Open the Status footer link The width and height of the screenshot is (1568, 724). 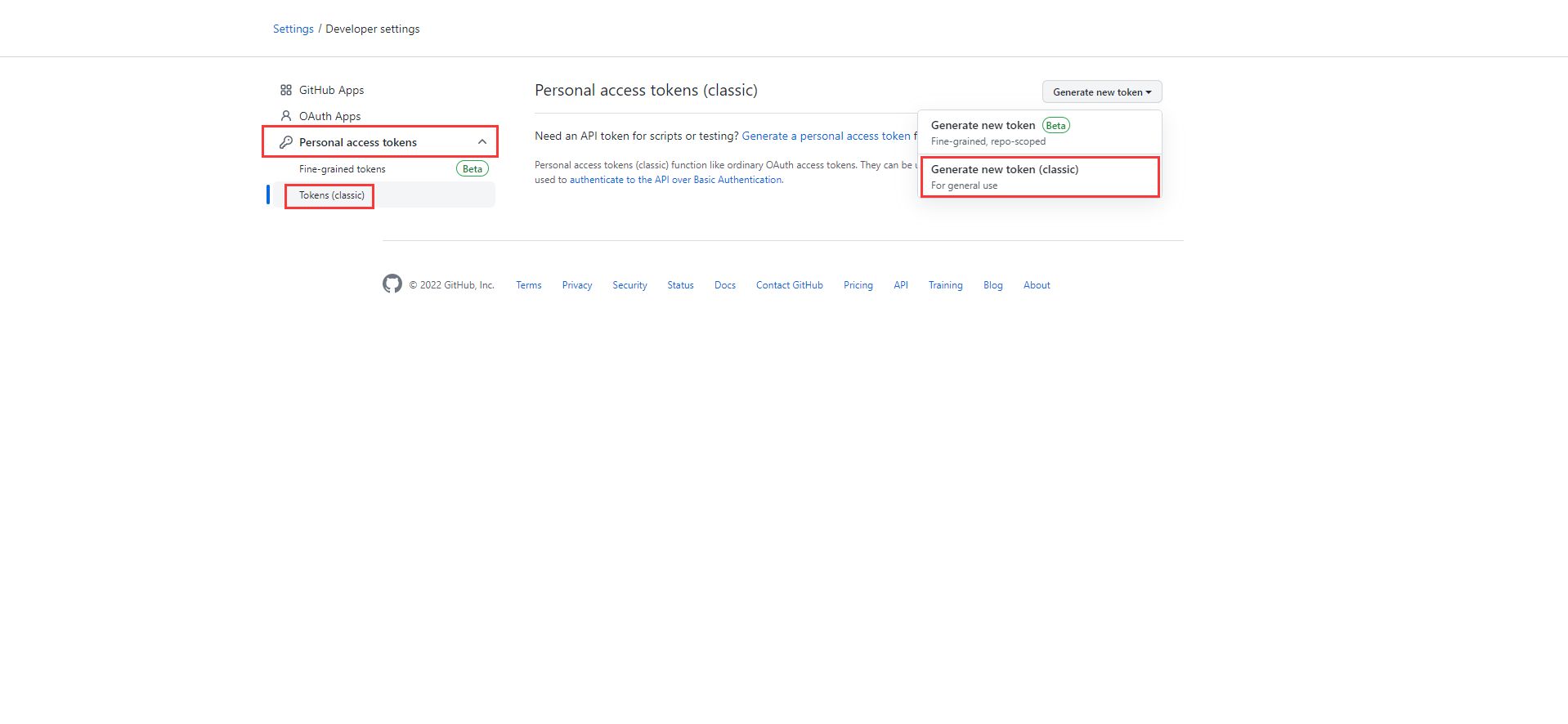[x=680, y=285]
